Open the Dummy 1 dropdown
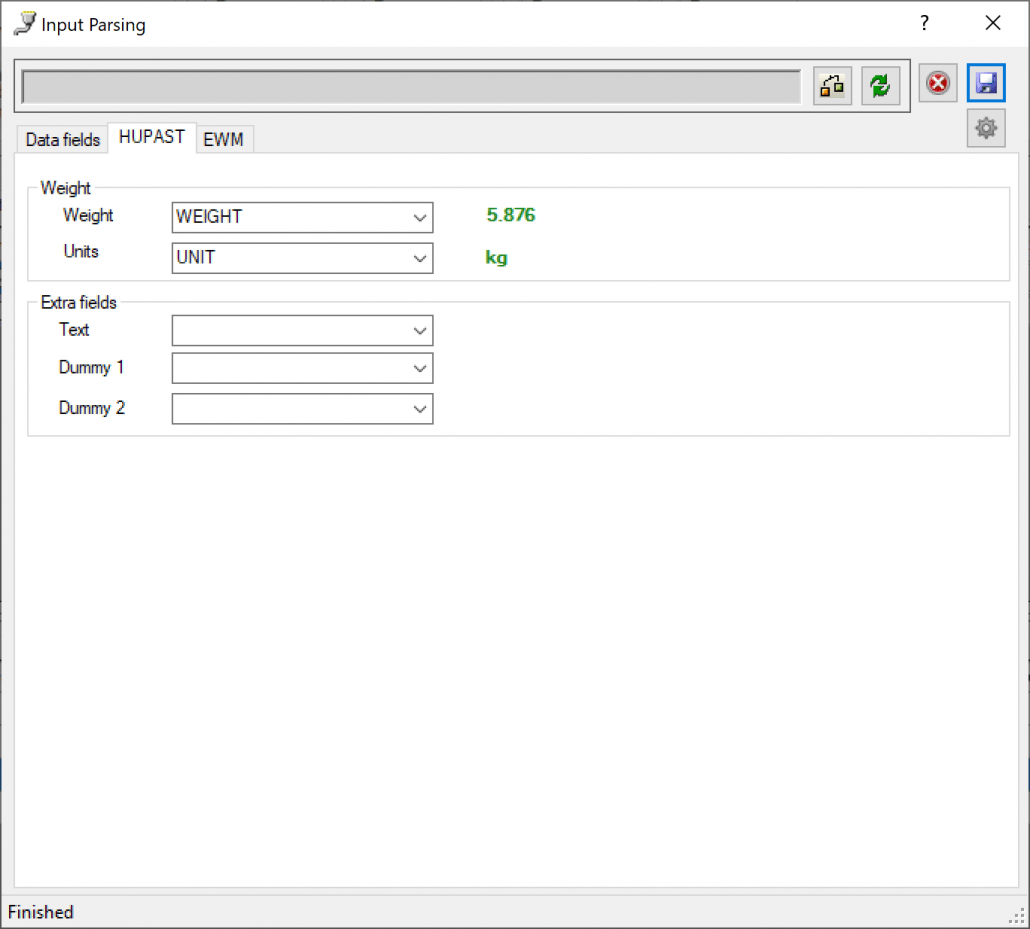This screenshot has height=929, width=1030. [x=420, y=368]
